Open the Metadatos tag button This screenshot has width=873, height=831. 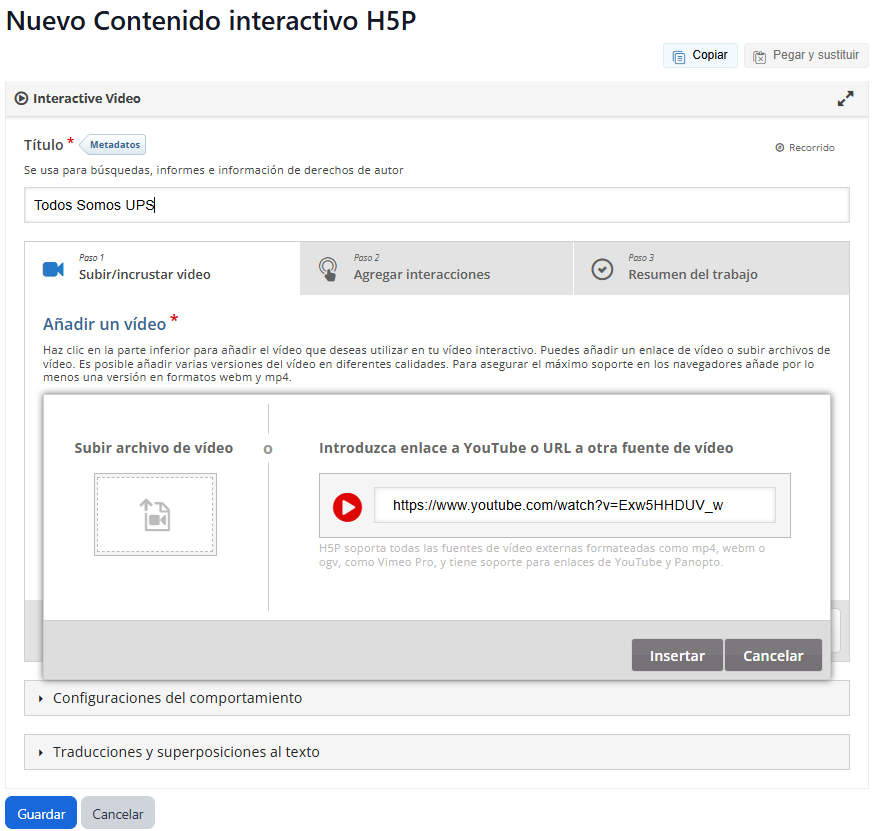[114, 145]
